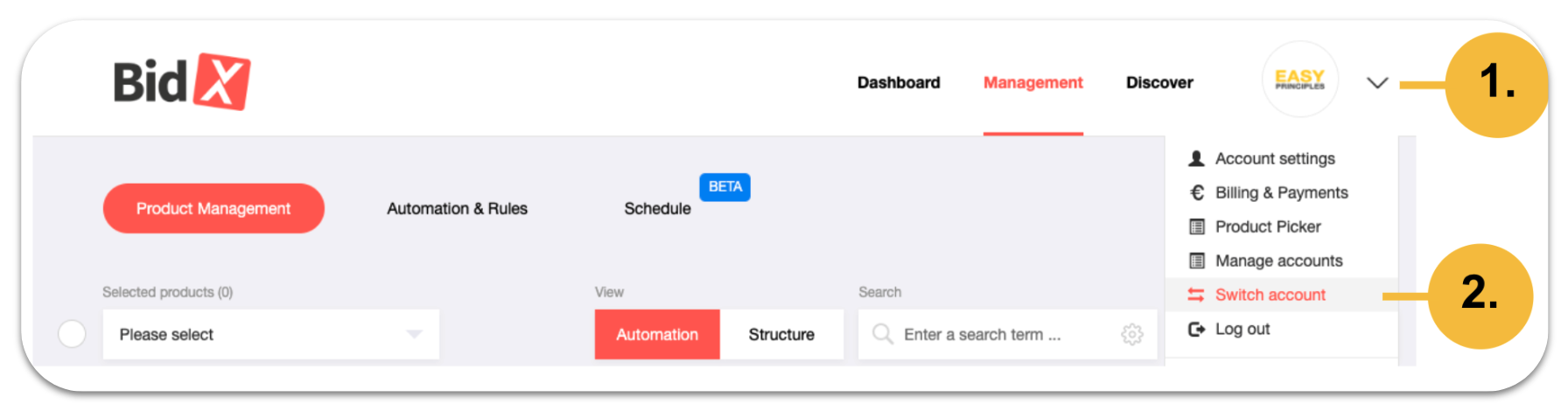Click the magnifier icon in search field

coord(883,334)
